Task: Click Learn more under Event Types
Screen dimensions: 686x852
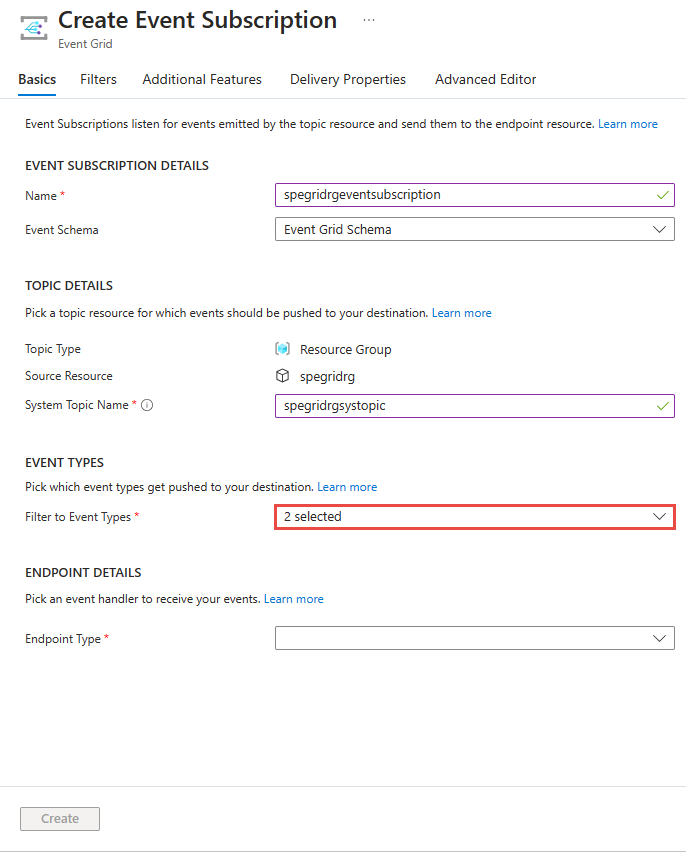Action: click(347, 486)
